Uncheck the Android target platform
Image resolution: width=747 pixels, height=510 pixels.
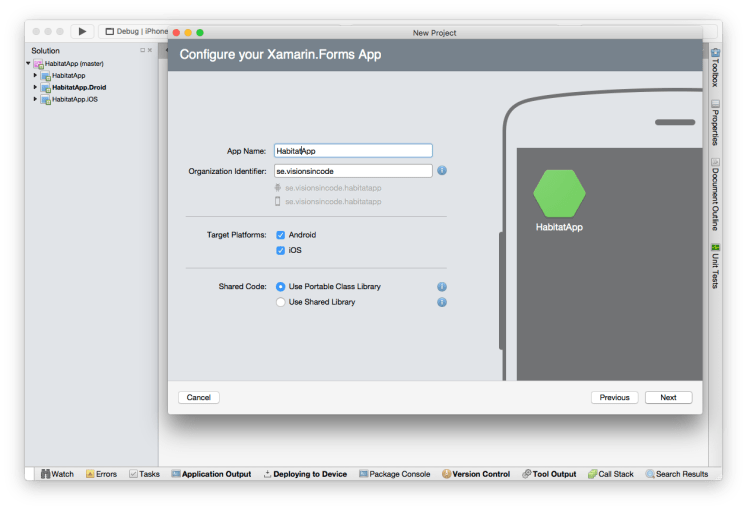point(281,235)
